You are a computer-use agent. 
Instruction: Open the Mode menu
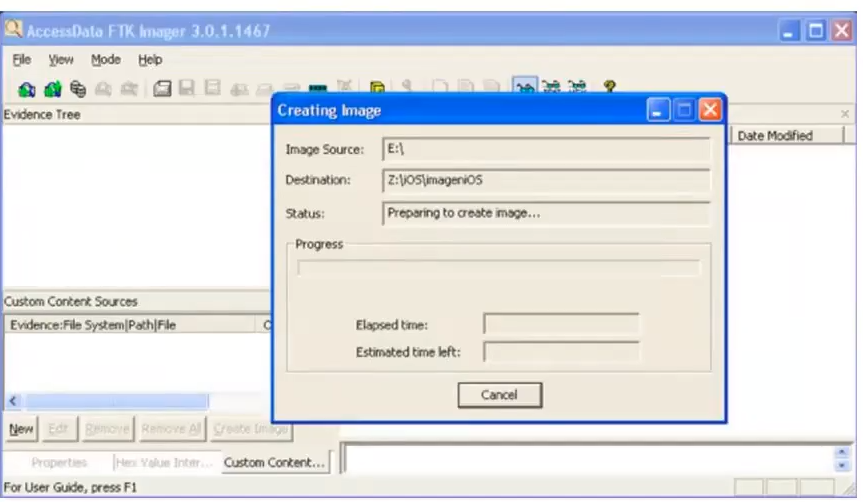pyautogui.click(x=106, y=59)
